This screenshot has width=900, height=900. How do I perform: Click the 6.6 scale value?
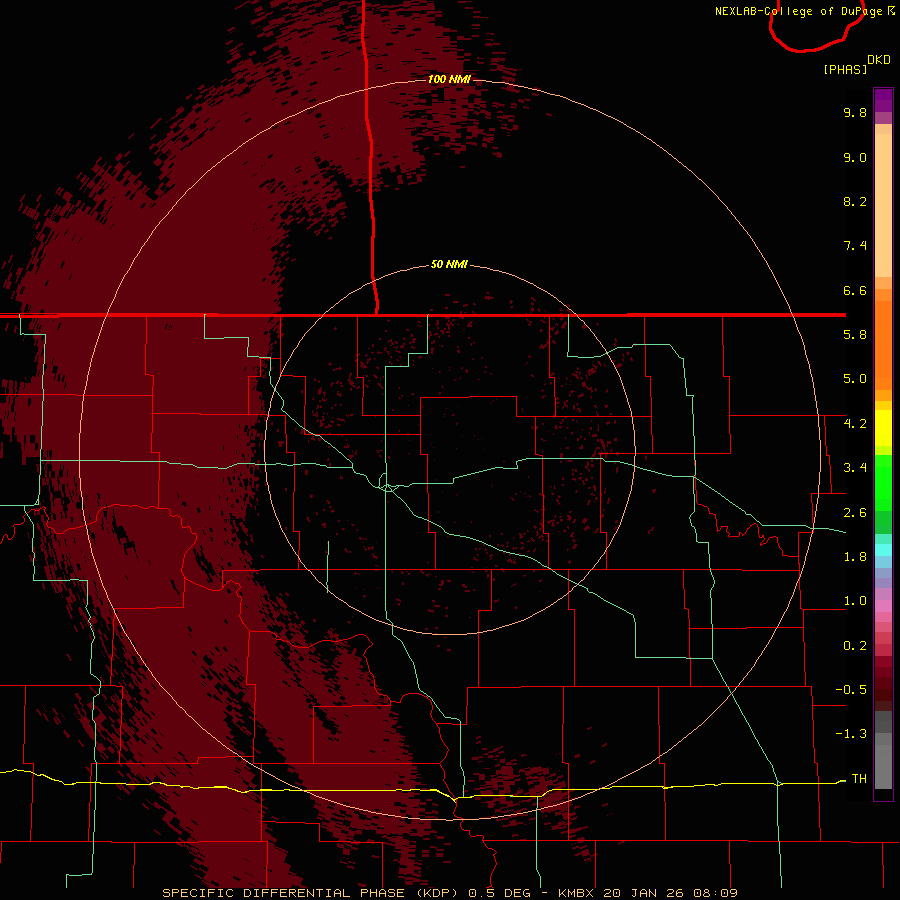[855, 290]
